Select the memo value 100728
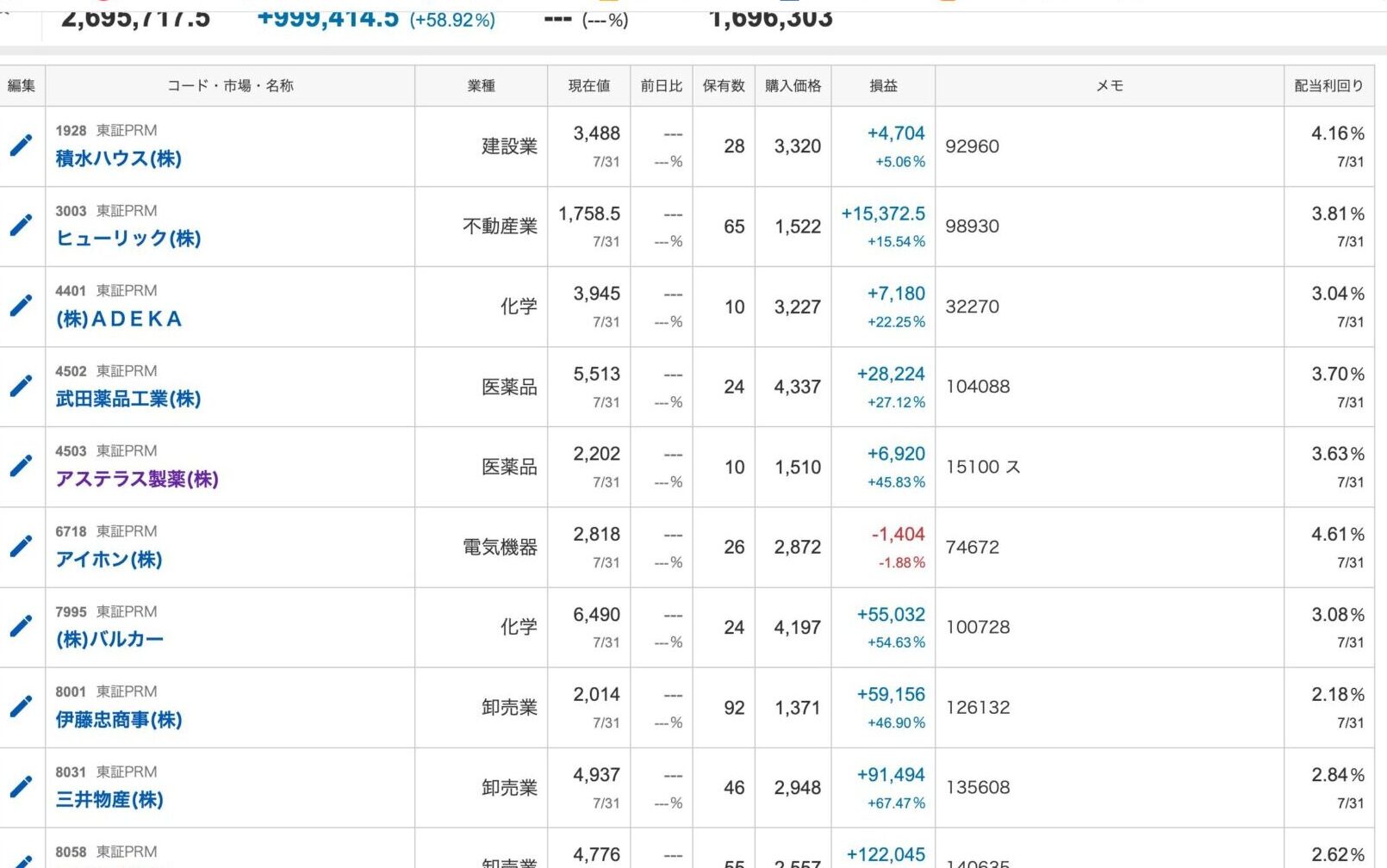This screenshot has width=1387, height=868. 978,627
